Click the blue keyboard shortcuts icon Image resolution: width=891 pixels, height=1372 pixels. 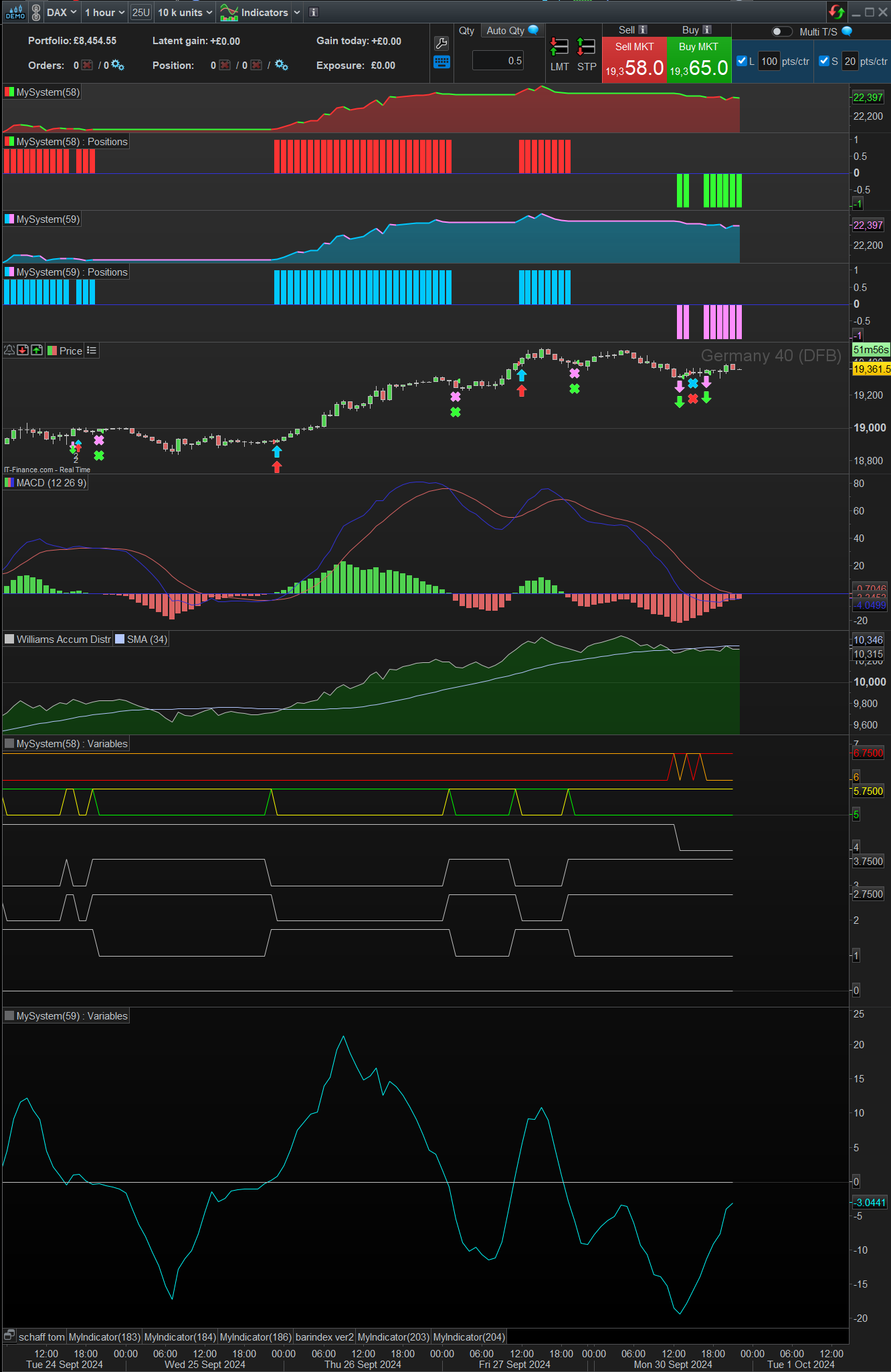[x=441, y=62]
